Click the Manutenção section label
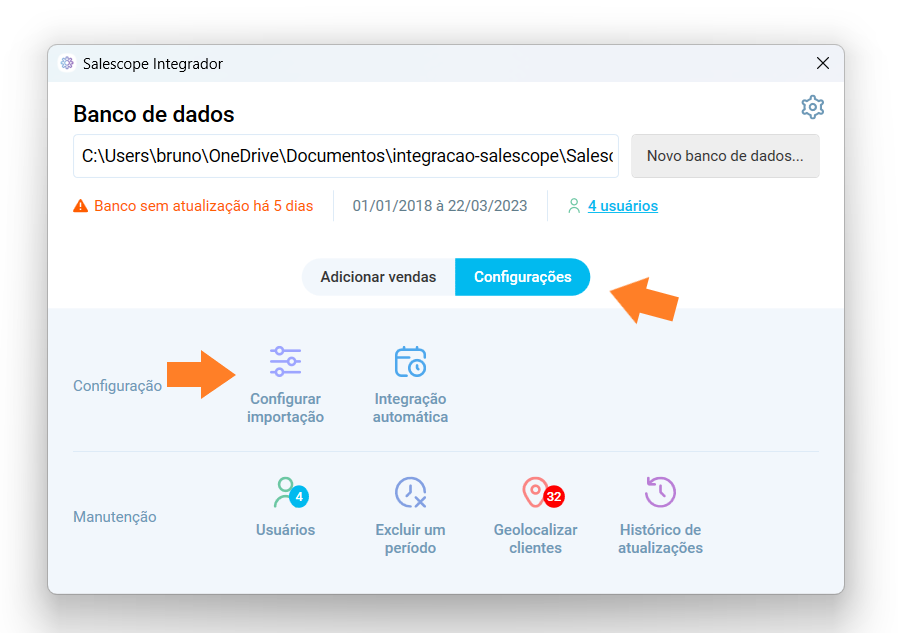The height and width of the screenshot is (633, 898). click(115, 517)
